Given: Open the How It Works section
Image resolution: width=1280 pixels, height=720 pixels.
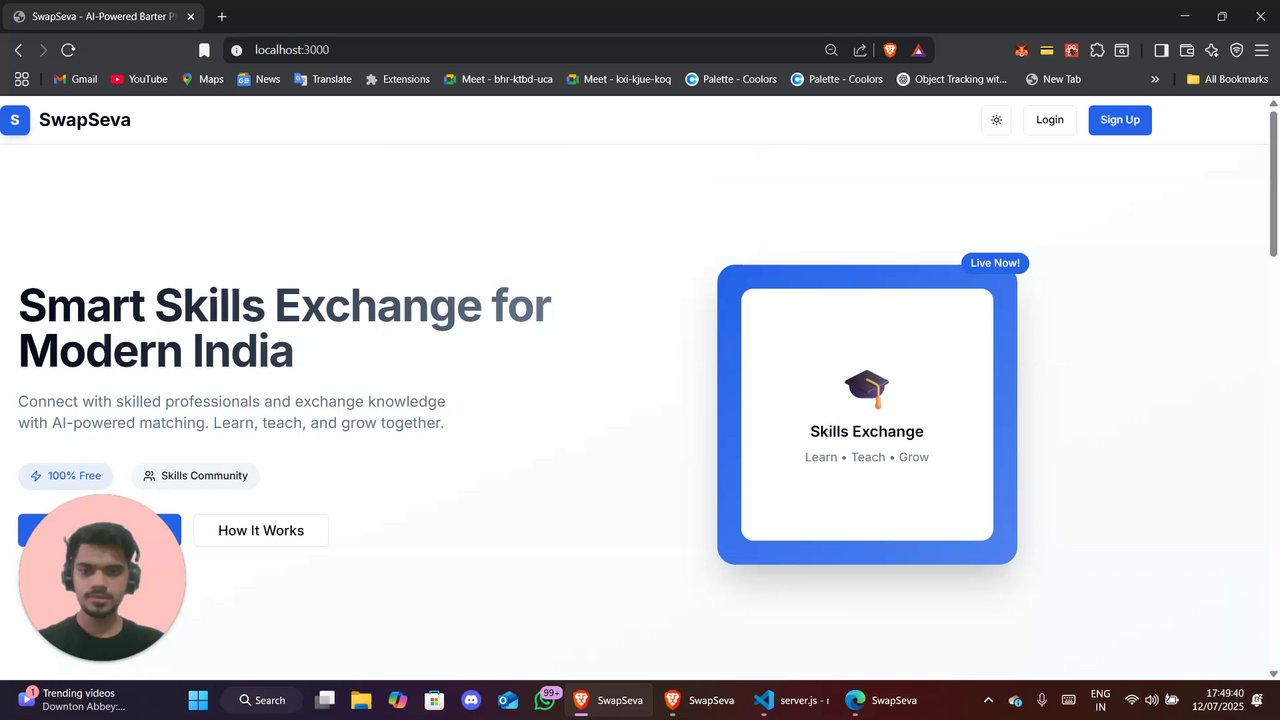Looking at the screenshot, I should point(261,531).
